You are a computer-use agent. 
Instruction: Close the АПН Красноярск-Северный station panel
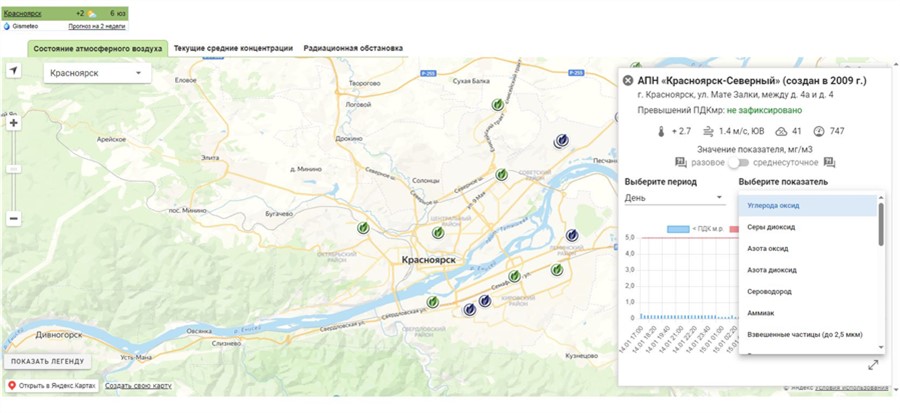[628, 80]
